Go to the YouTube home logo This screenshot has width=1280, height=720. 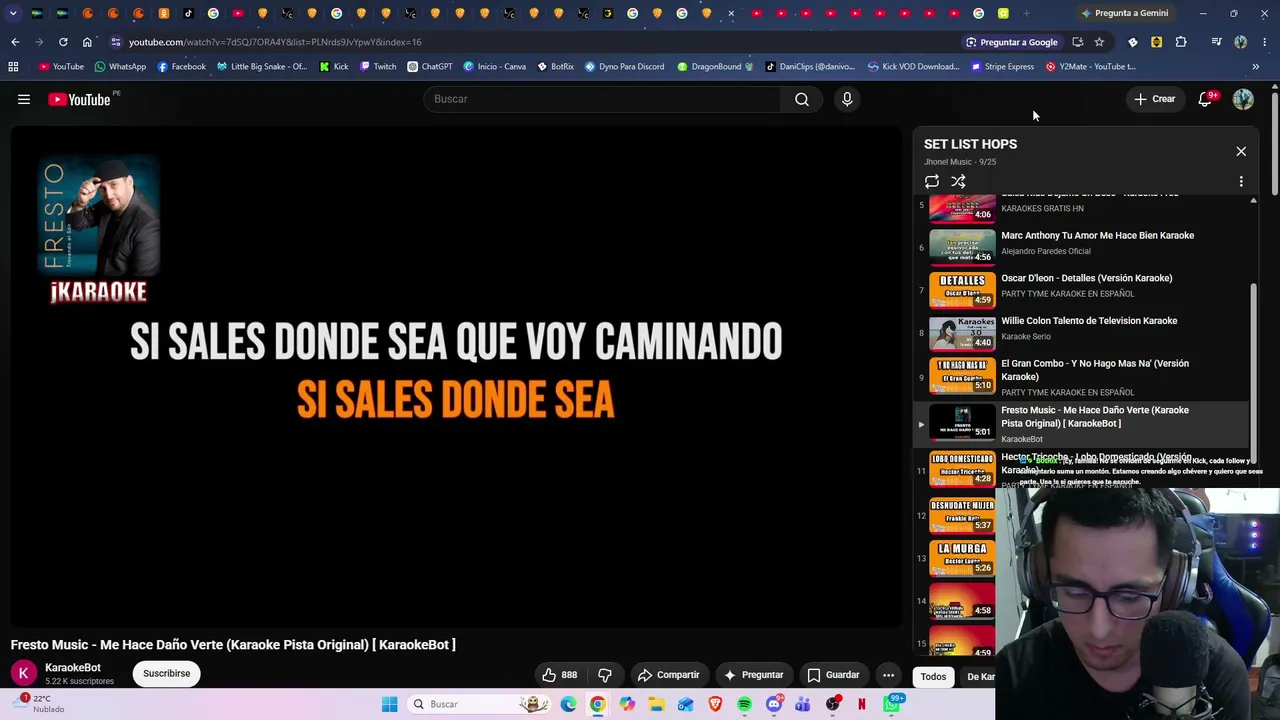click(x=79, y=99)
